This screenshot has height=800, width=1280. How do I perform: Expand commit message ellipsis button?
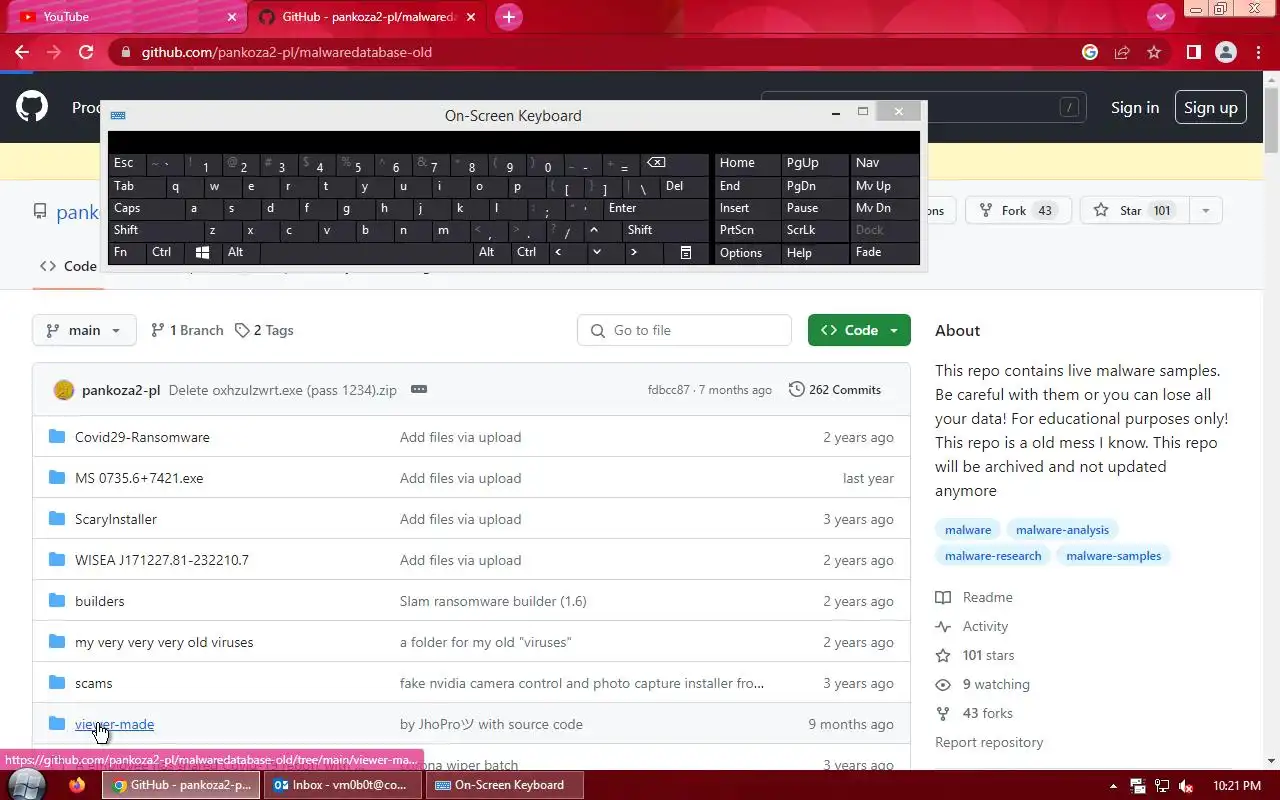(x=419, y=390)
